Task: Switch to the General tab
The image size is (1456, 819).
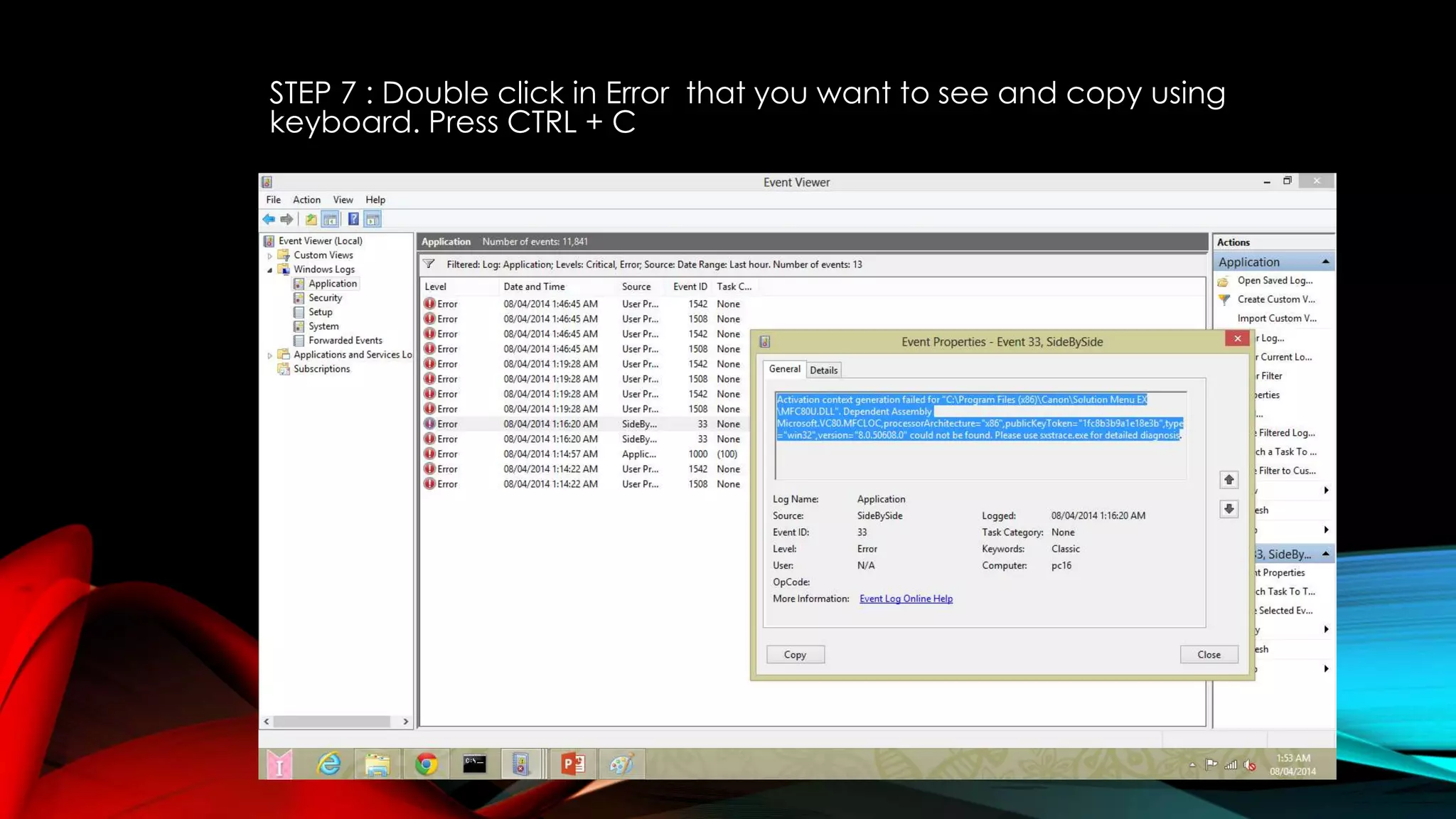Action: coord(784,369)
